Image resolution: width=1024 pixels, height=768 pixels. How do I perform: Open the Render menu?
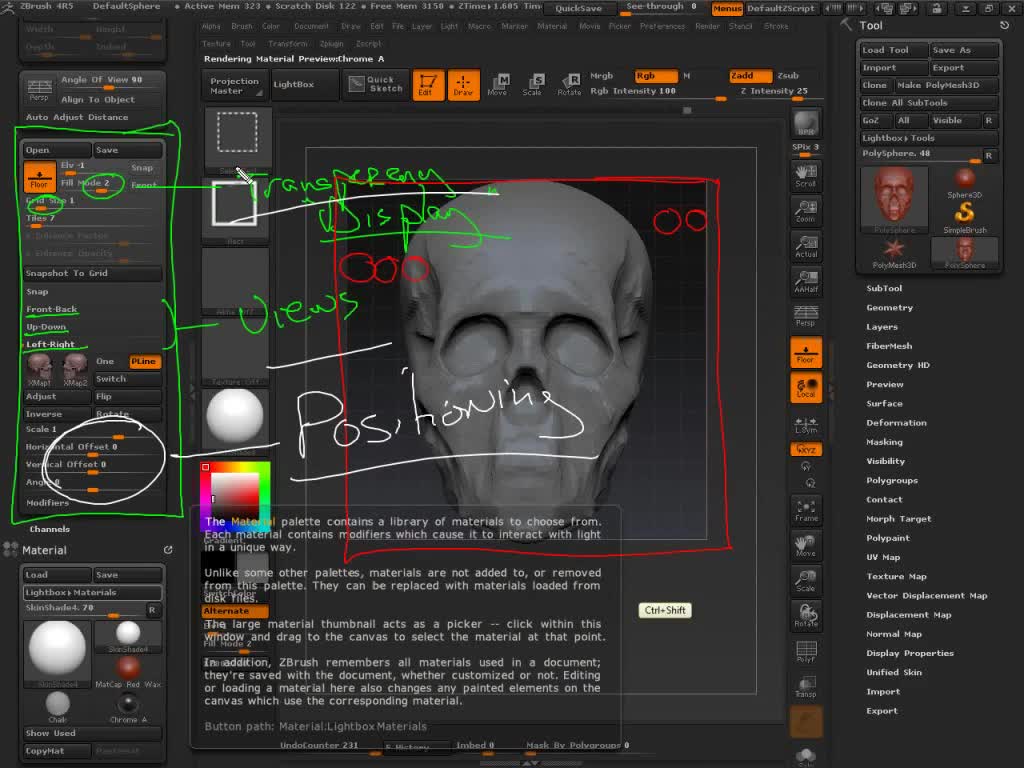[x=707, y=27]
